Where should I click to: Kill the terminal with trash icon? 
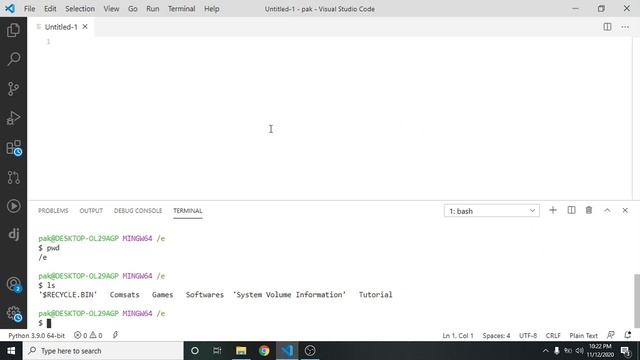point(589,210)
